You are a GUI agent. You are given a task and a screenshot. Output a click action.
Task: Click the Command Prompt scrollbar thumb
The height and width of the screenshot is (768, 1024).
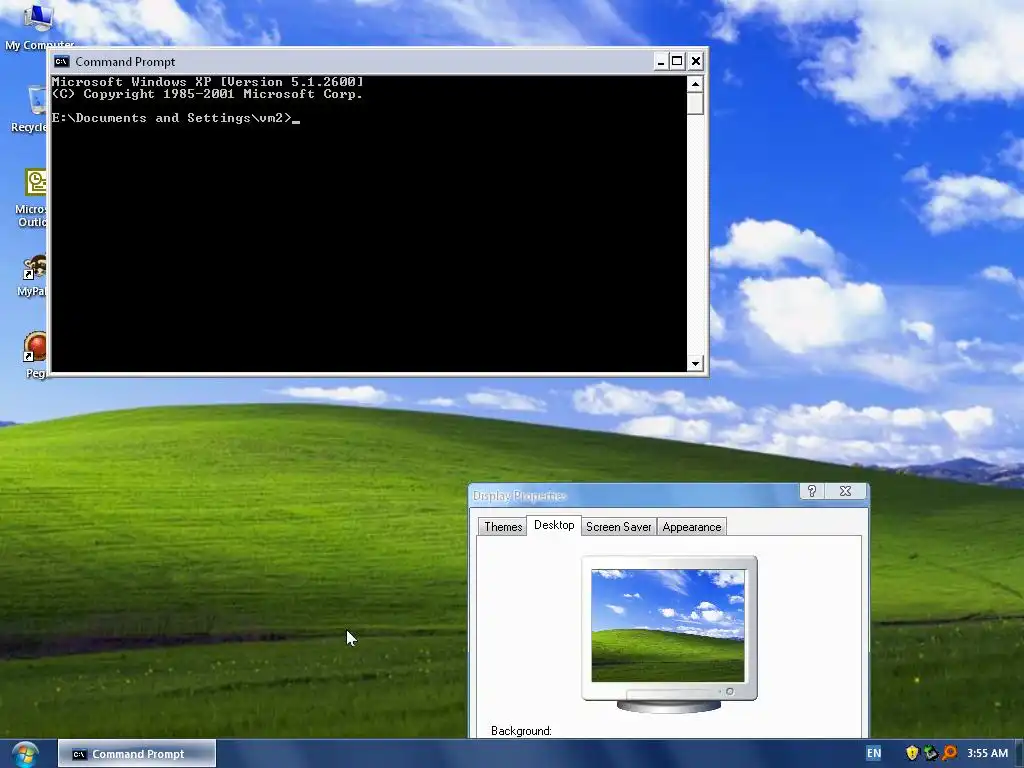pyautogui.click(x=695, y=103)
